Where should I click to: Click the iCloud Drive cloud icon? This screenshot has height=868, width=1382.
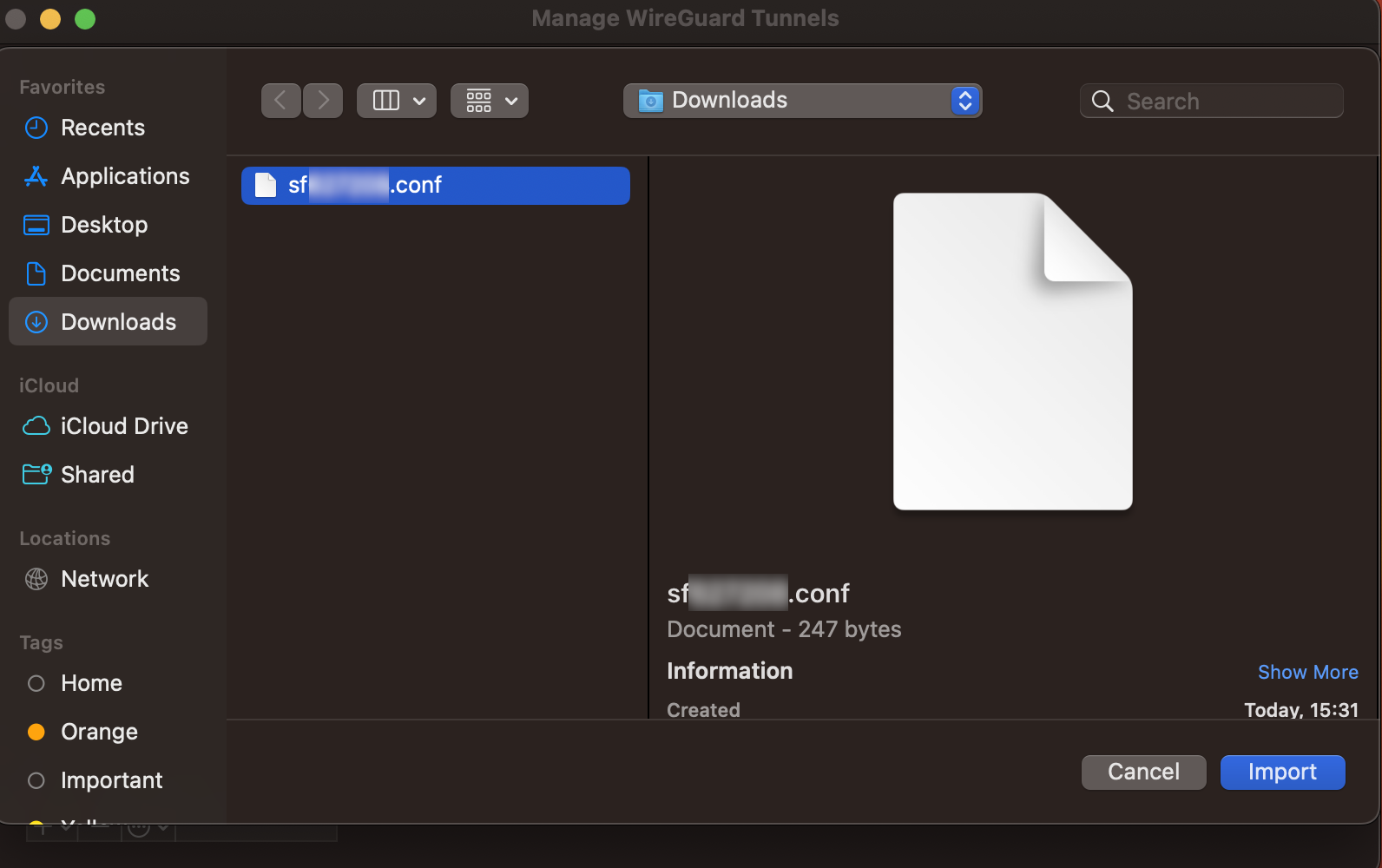[x=36, y=426]
